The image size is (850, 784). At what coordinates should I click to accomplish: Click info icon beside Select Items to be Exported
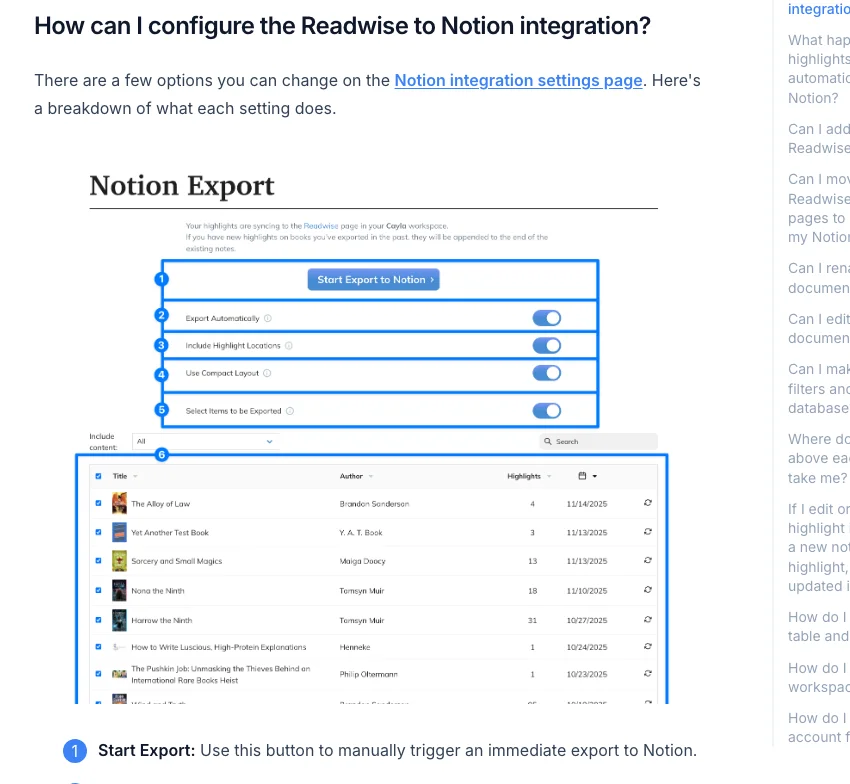(290, 411)
